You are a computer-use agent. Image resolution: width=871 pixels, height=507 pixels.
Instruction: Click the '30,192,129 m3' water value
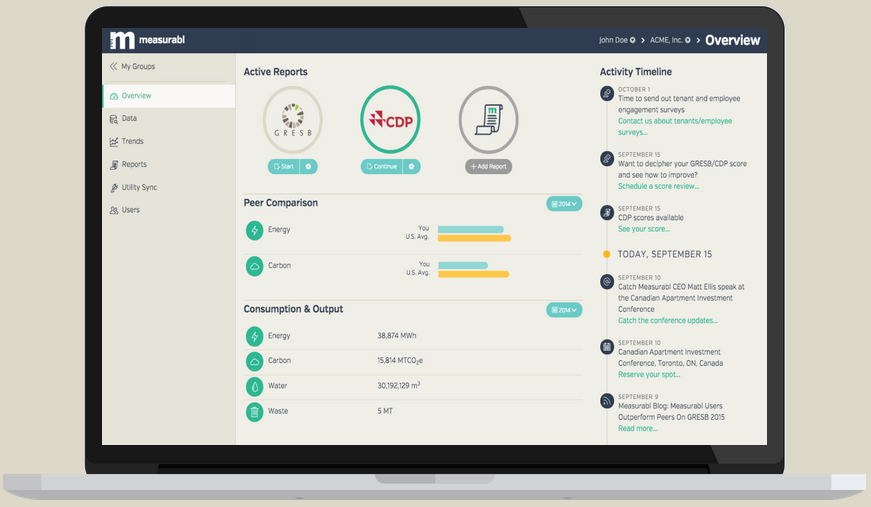point(399,385)
